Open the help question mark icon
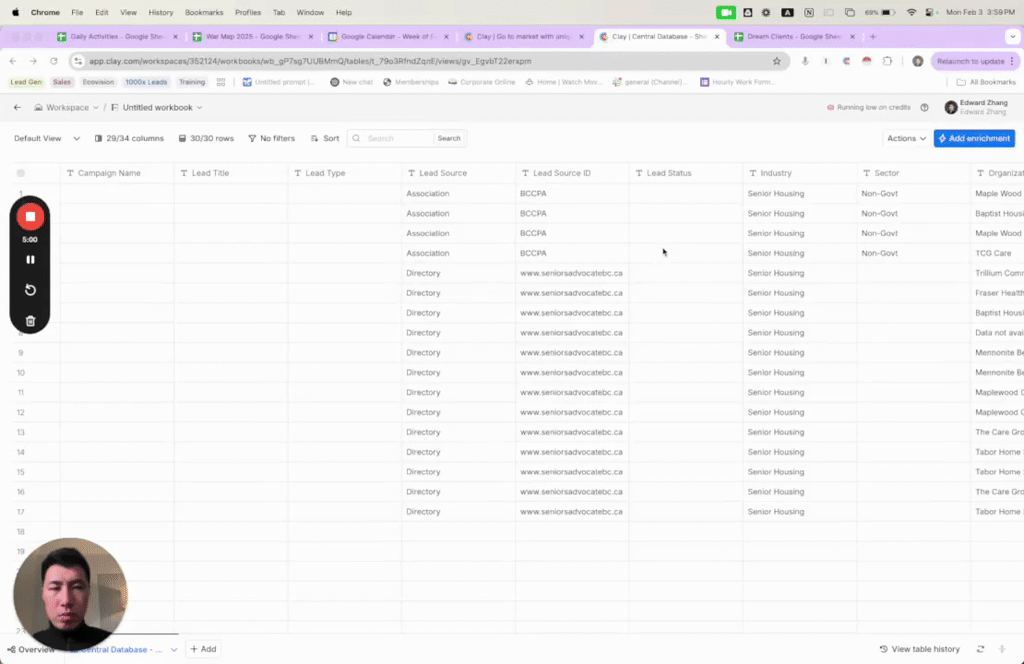Image resolution: width=1024 pixels, height=664 pixels. click(x=924, y=107)
